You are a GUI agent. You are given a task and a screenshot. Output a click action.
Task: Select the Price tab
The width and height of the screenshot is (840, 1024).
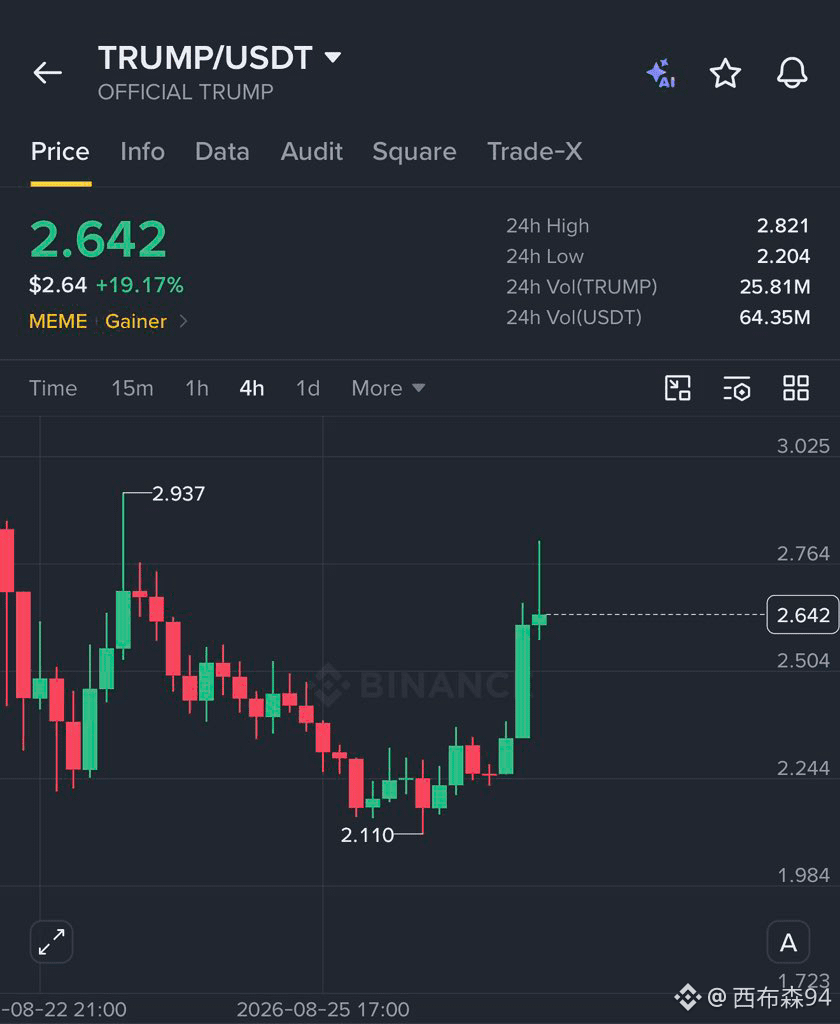pyautogui.click(x=60, y=152)
